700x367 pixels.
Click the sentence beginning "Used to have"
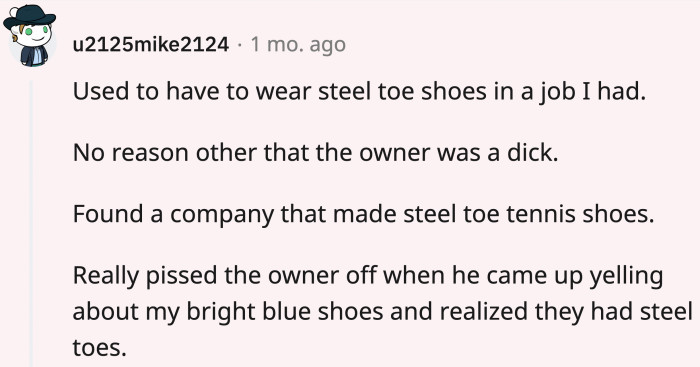pyautogui.click(x=359, y=92)
